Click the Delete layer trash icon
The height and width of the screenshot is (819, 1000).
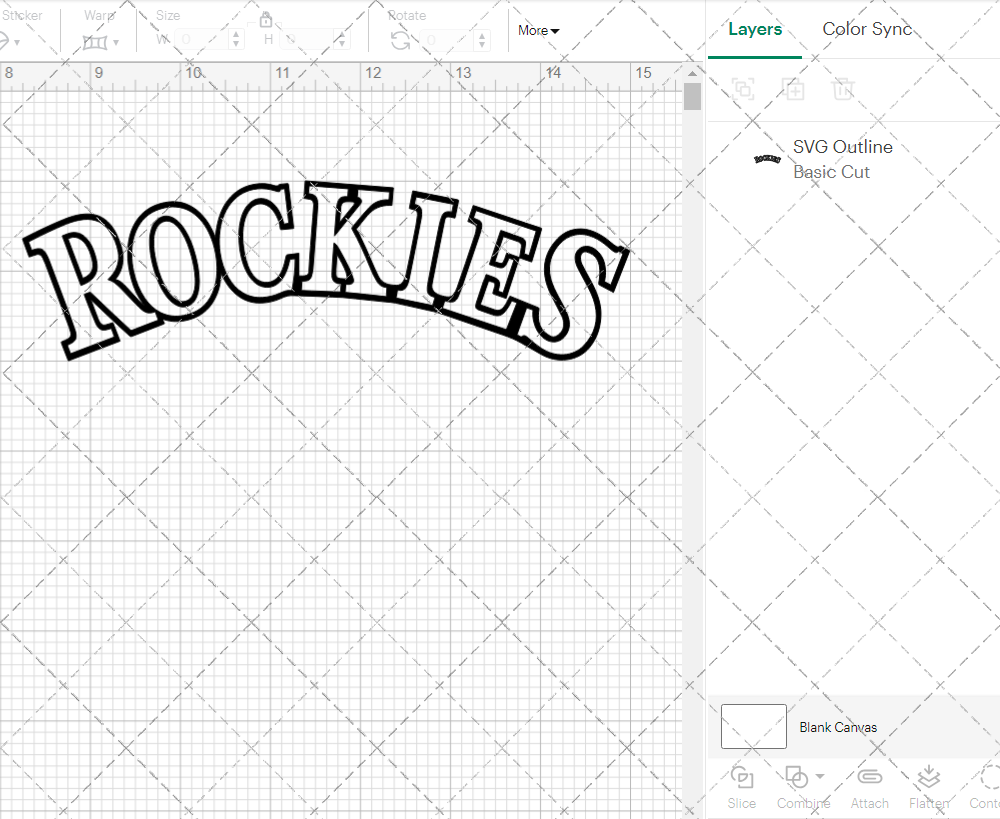(842, 89)
